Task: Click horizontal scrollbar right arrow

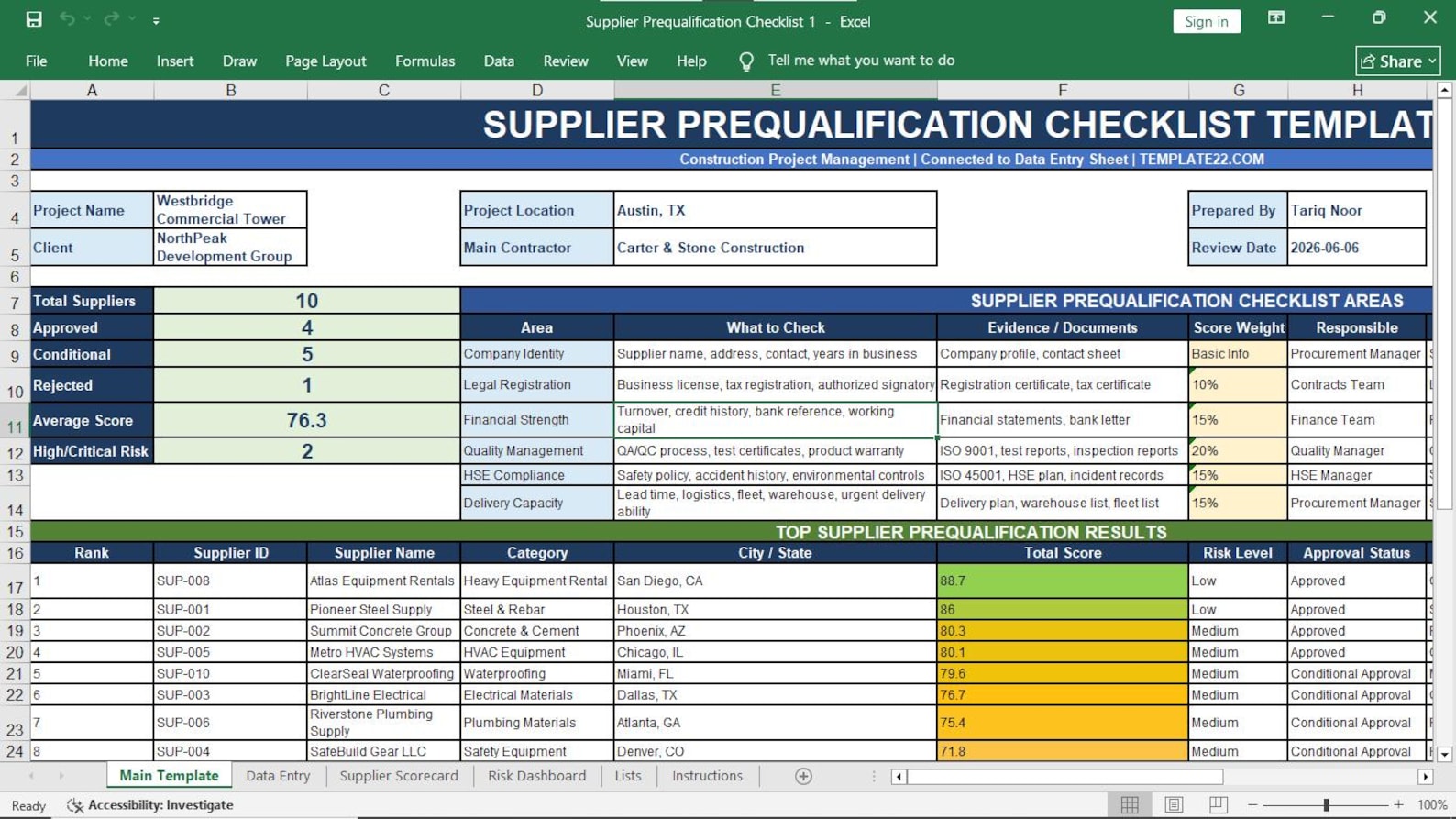Action: click(x=1425, y=777)
